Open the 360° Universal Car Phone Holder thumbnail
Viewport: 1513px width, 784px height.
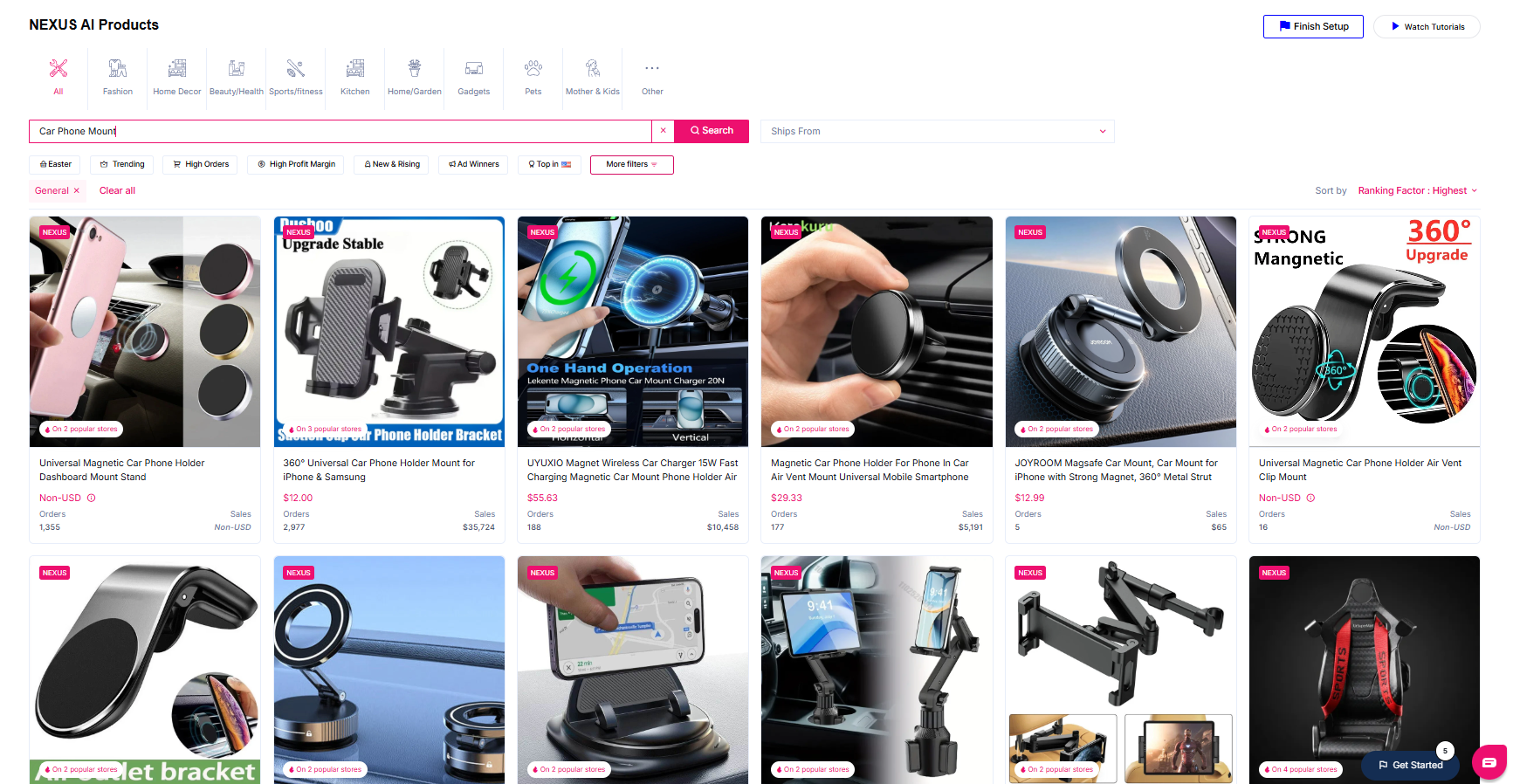389,332
